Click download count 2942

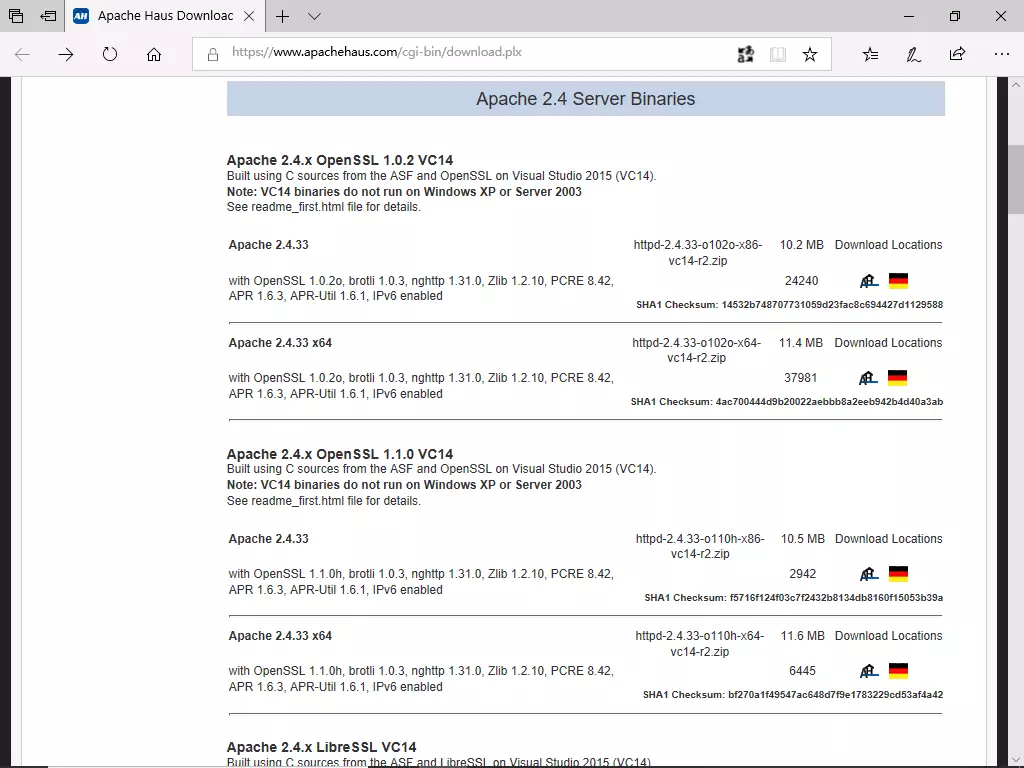[x=803, y=574]
